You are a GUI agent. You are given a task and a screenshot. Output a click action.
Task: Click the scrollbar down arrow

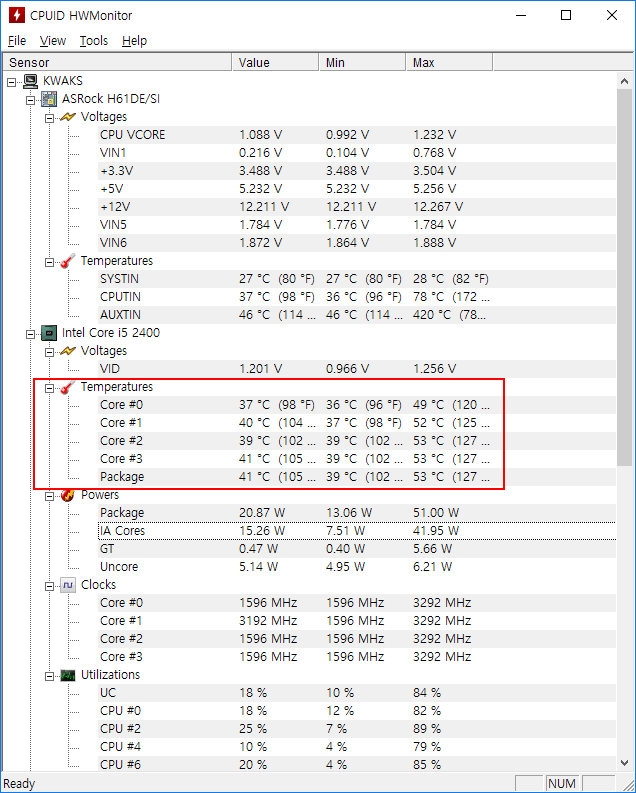tap(624, 763)
